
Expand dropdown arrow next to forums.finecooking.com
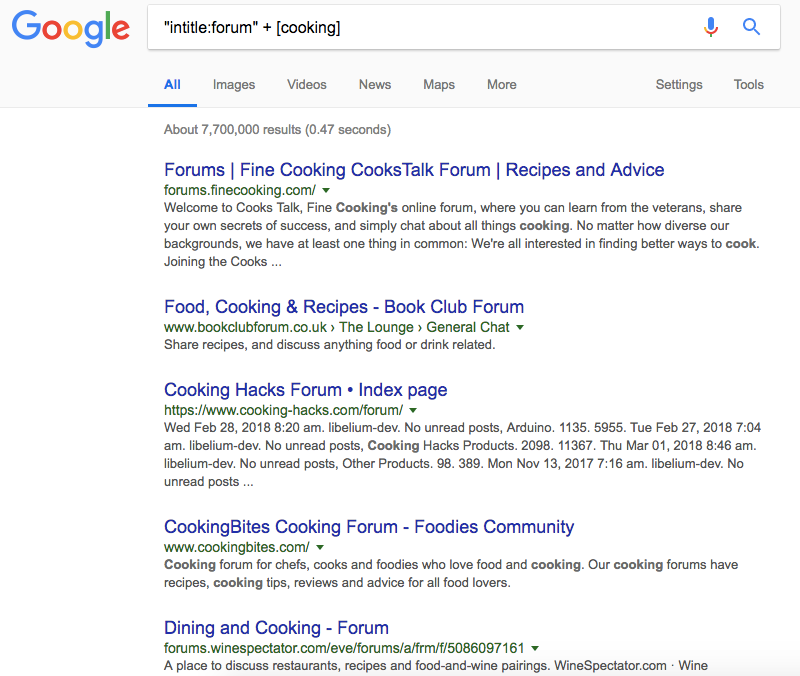[327, 190]
